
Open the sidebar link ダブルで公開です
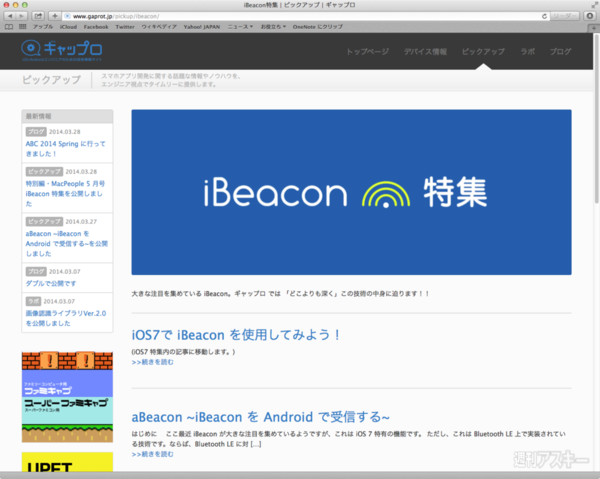tap(51, 283)
